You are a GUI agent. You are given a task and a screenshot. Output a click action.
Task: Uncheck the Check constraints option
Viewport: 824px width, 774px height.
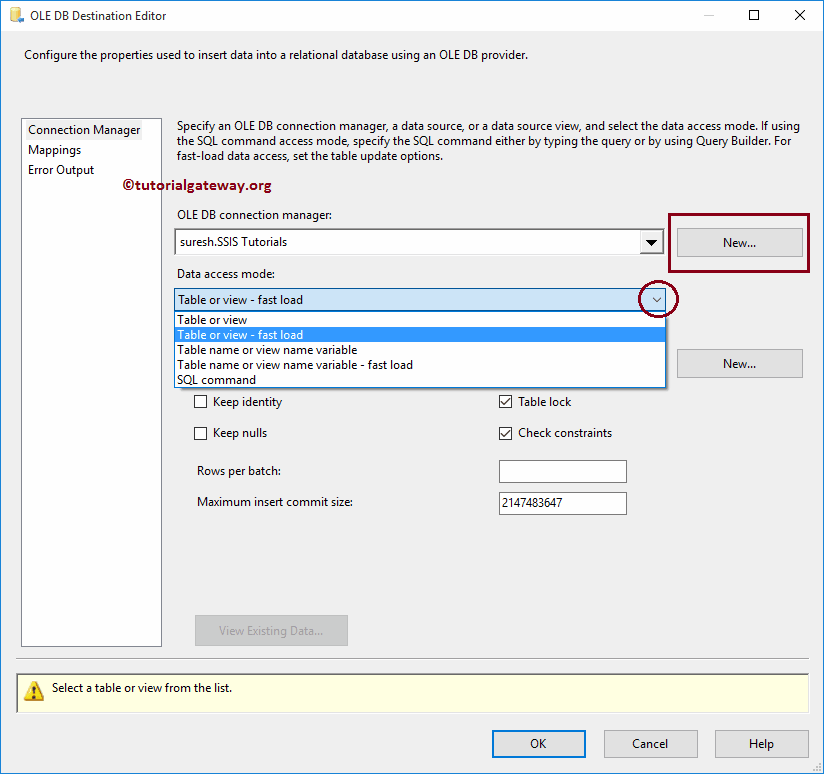(x=505, y=433)
